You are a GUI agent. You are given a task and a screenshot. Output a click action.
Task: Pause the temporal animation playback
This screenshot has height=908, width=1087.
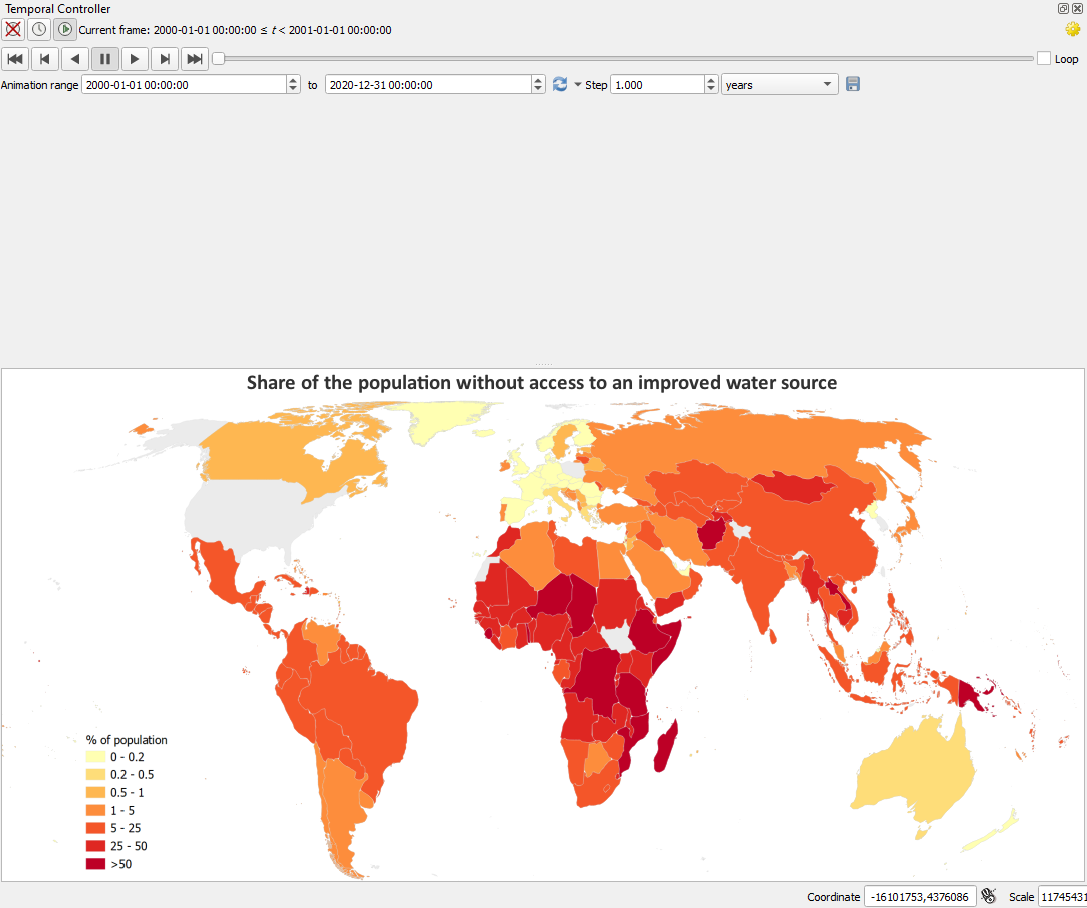tap(105, 58)
